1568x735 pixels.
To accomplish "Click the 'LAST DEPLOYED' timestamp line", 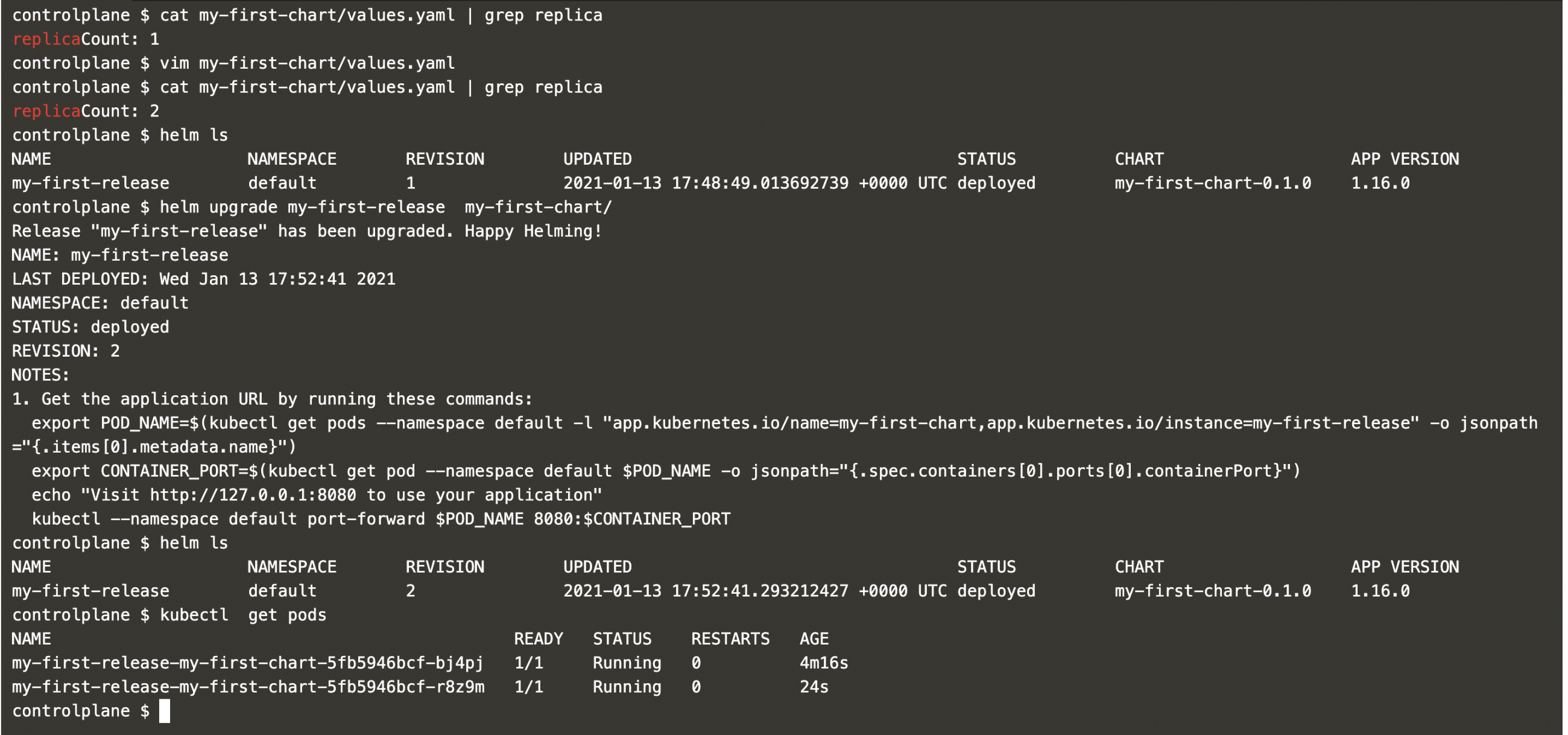I will pyautogui.click(x=203, y=279).
